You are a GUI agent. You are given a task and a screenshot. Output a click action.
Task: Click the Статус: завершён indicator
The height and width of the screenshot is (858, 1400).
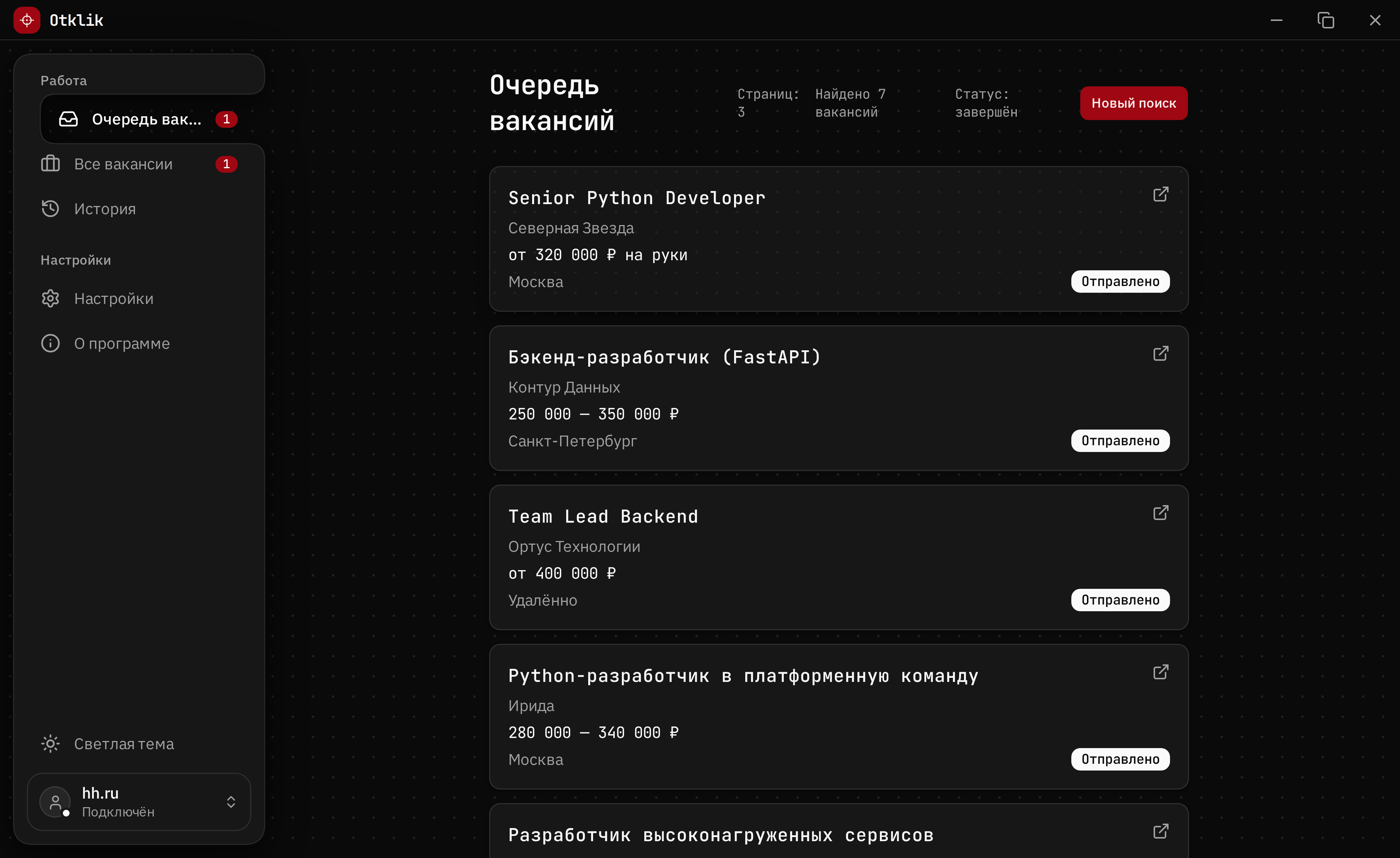click(986, 103)
